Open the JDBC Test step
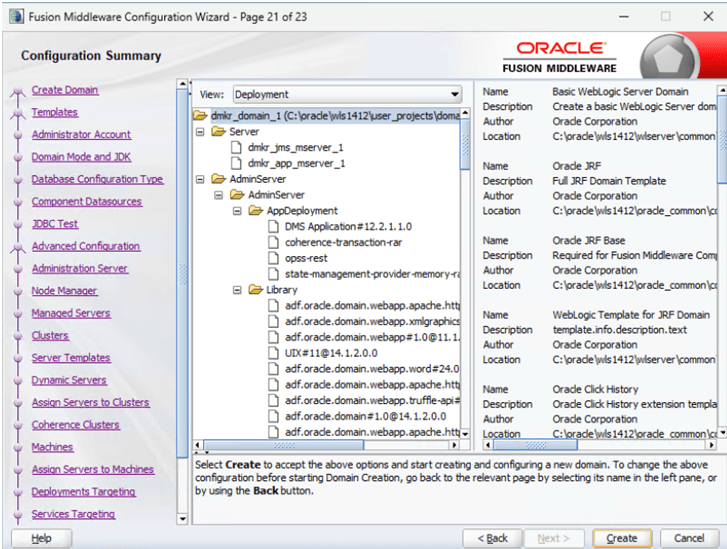 [x=55, y=224]
